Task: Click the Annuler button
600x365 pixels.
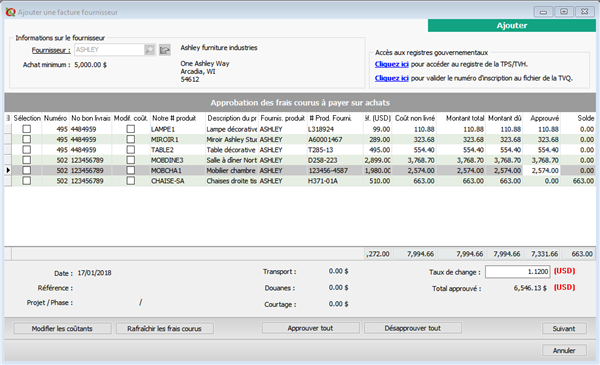Action: (x=564, y=350)
